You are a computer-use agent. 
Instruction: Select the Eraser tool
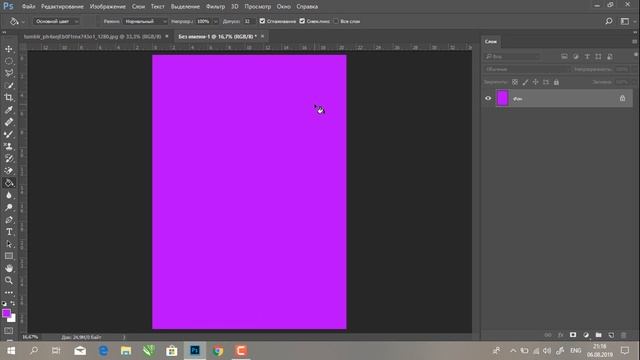(x=9, y=171)
